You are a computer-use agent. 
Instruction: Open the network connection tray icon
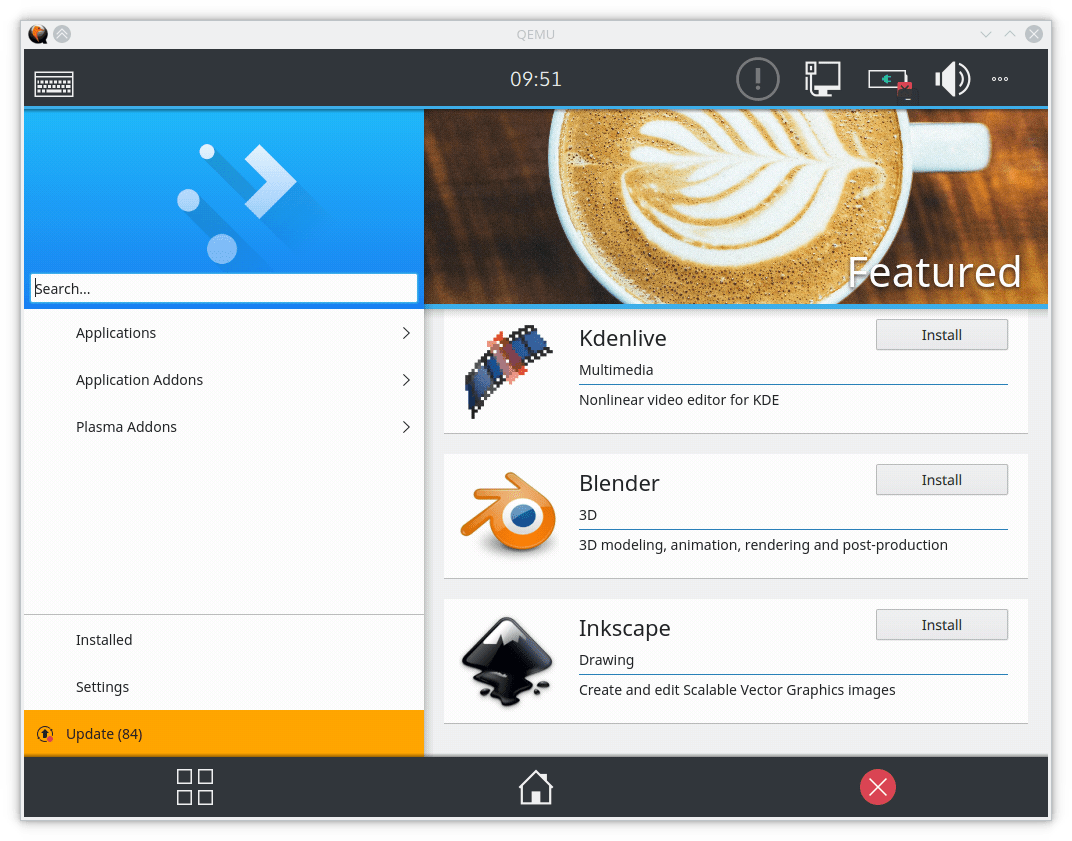click(x=822, y=79)
